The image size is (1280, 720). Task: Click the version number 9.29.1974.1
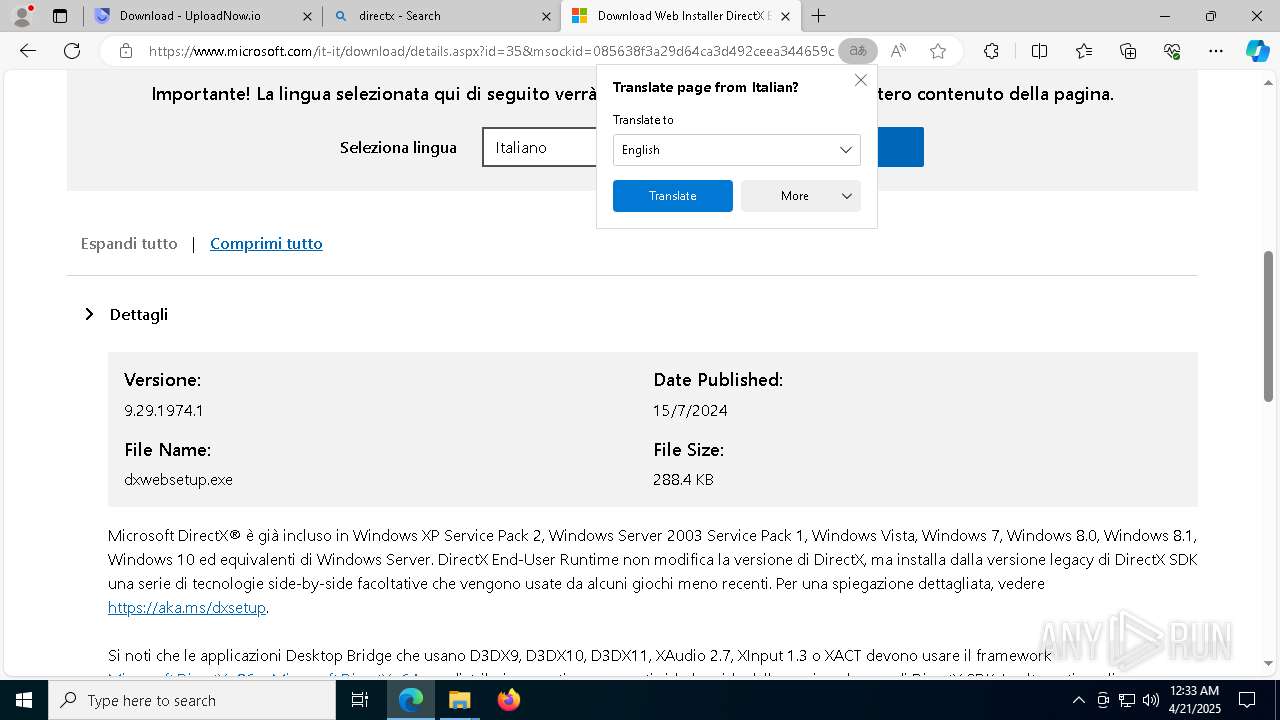click(164, 410)
